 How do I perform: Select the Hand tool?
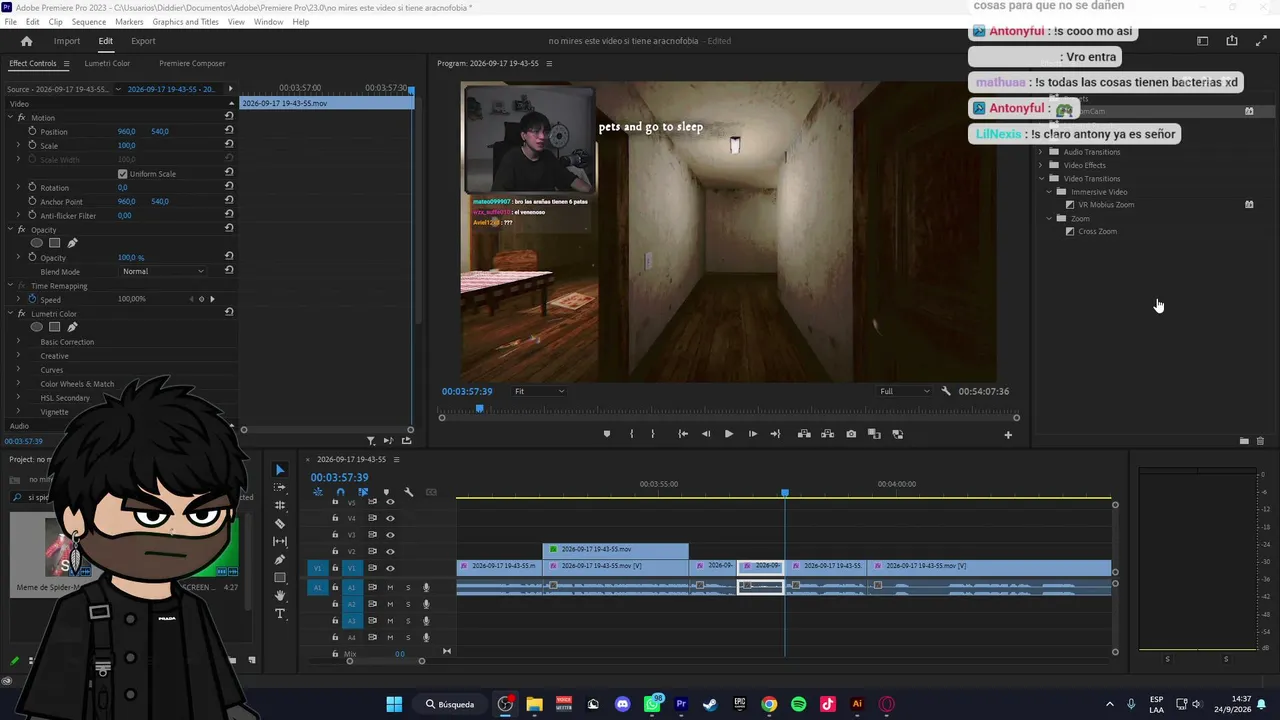(280, 595)
